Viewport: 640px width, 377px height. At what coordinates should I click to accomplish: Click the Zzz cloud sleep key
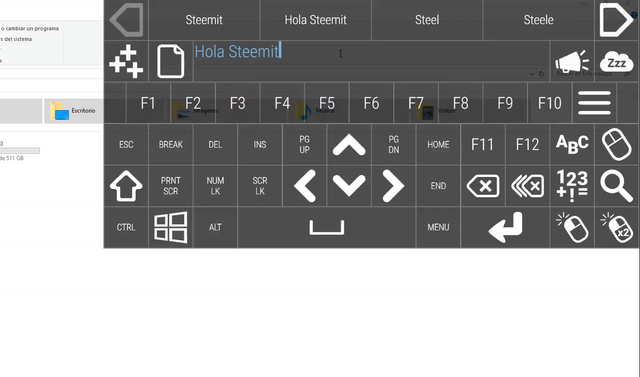616,61
